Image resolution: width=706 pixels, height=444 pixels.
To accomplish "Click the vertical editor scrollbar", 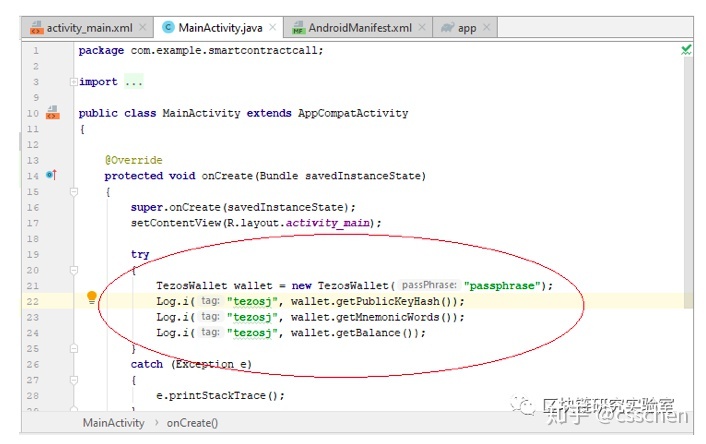I will pos(688,182).
